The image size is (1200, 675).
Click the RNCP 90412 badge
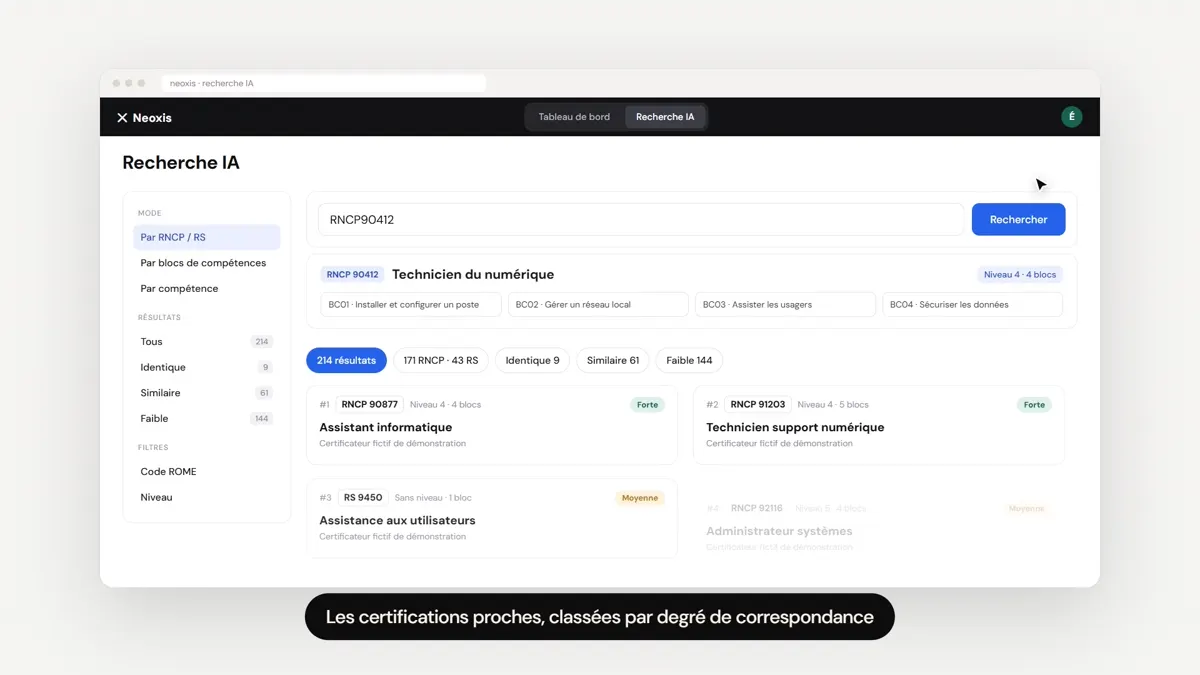coord(352,274)
